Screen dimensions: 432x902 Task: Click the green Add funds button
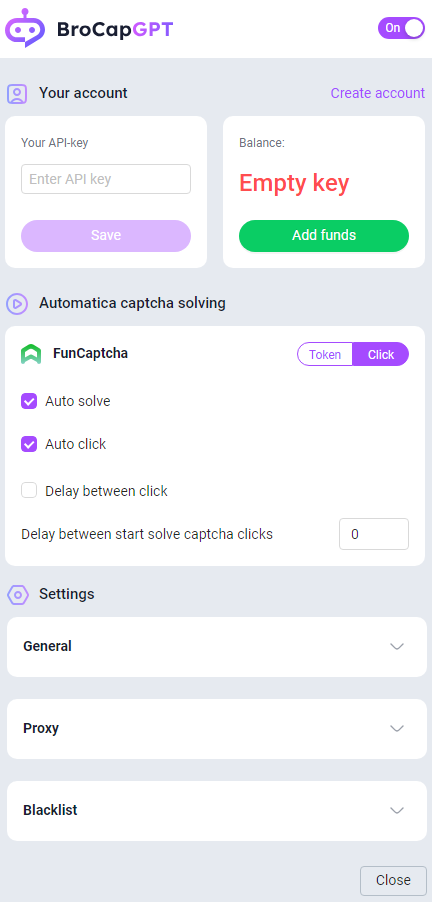[324, 236]
